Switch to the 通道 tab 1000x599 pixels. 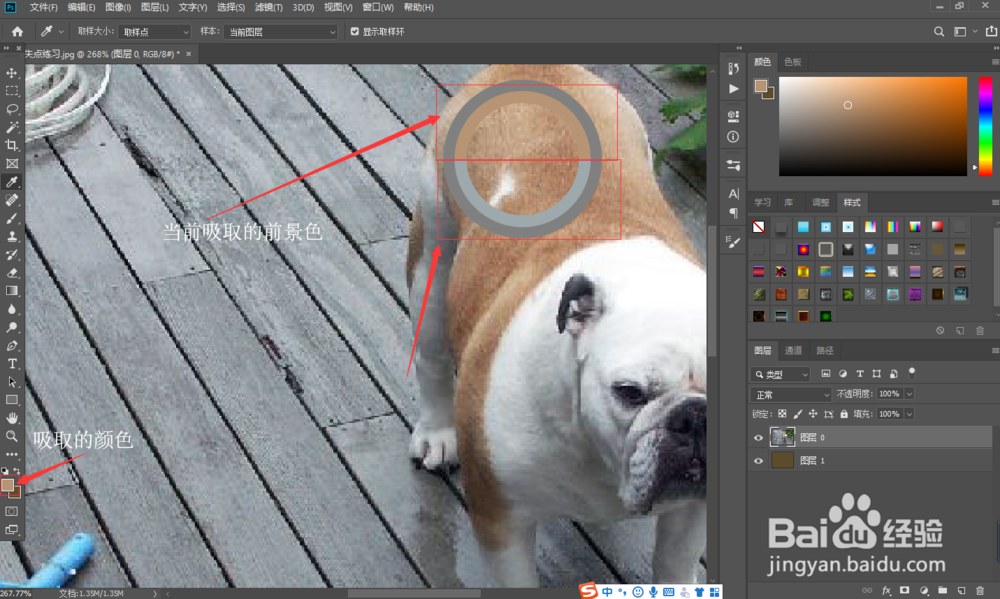click(x=793, y=350)
